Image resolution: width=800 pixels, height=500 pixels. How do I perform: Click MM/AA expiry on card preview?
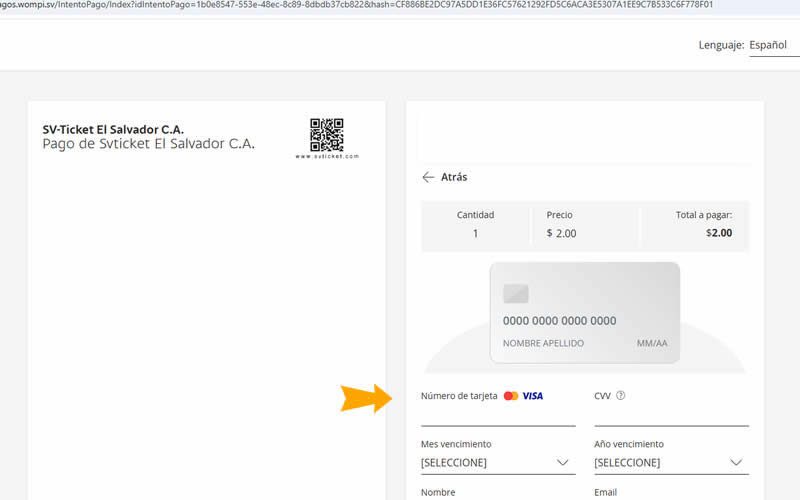tap(651, 343)
